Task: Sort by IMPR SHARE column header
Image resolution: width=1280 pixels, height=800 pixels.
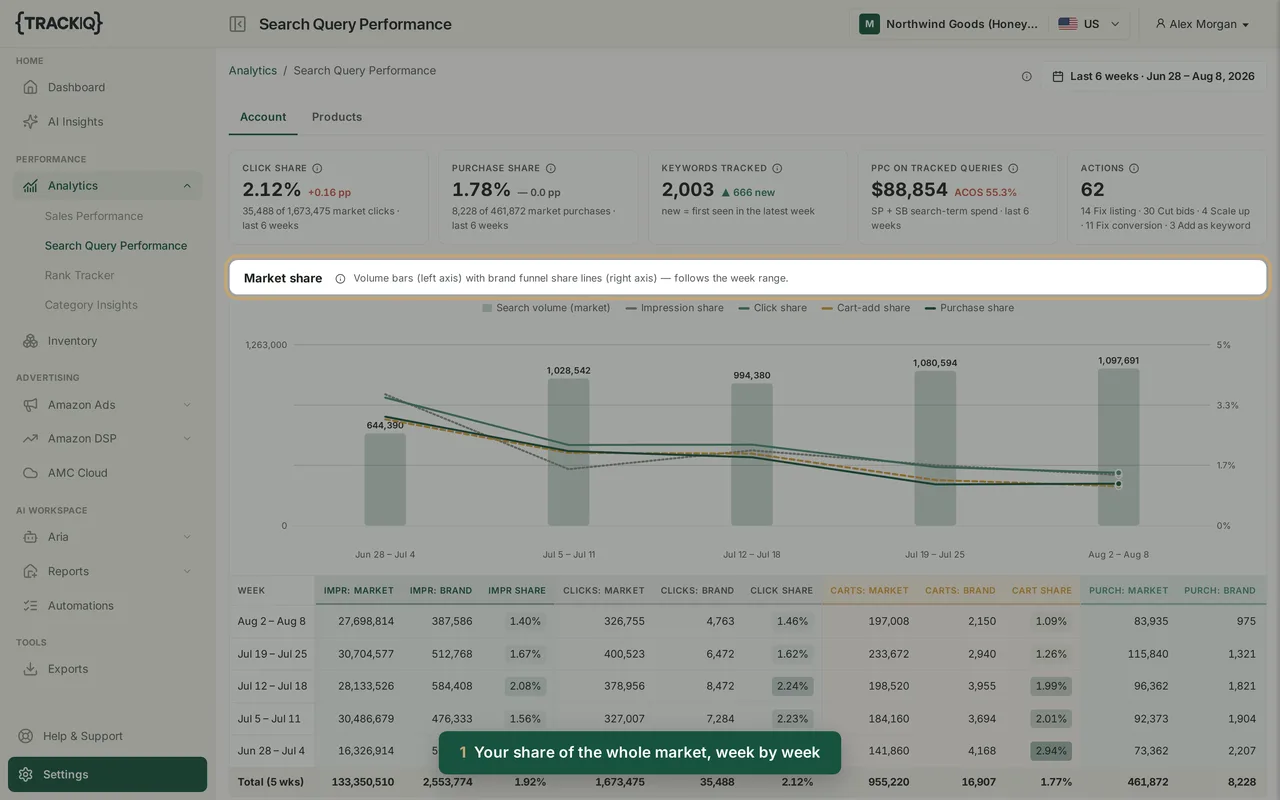Action: (517, 590)
